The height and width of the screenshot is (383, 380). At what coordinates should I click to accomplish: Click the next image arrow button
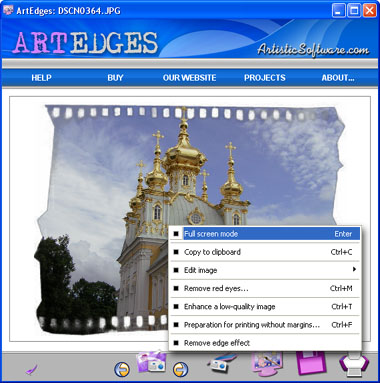[180, 369]
